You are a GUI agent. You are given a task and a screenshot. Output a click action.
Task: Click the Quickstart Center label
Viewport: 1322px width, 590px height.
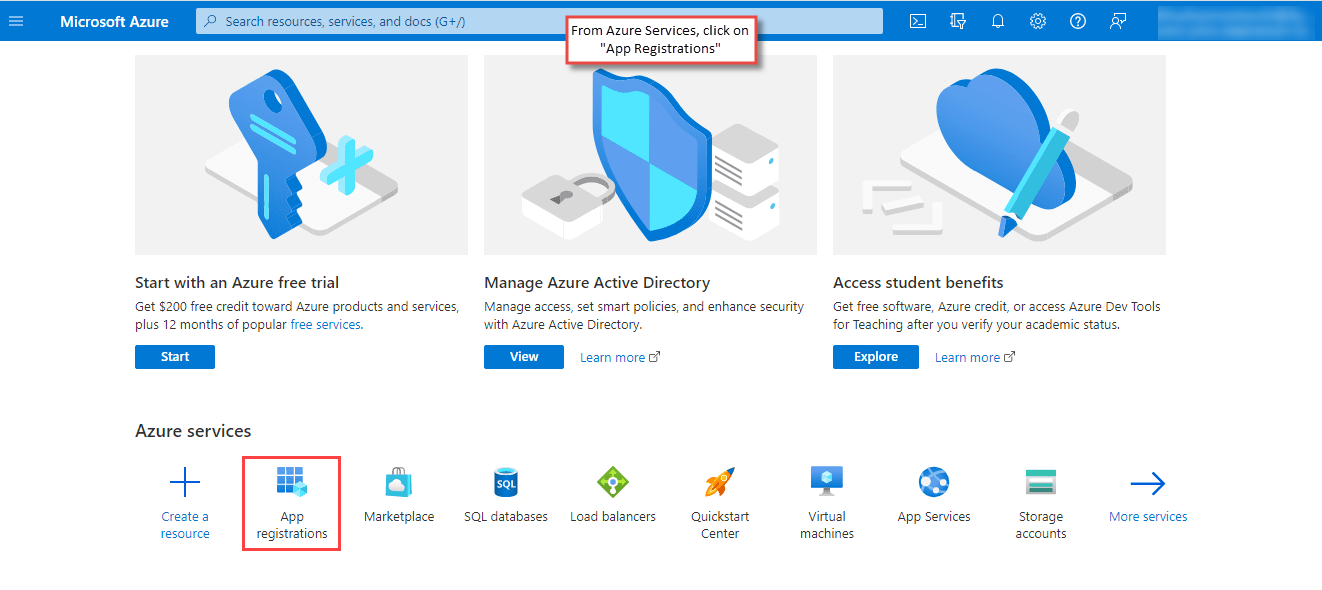click(x=720, y=525)
